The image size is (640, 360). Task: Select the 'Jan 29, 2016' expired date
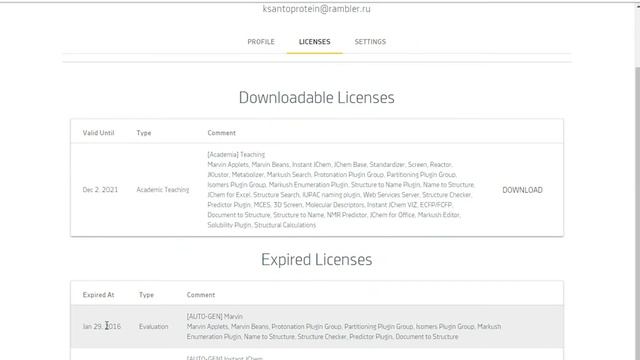coord(102,327)
